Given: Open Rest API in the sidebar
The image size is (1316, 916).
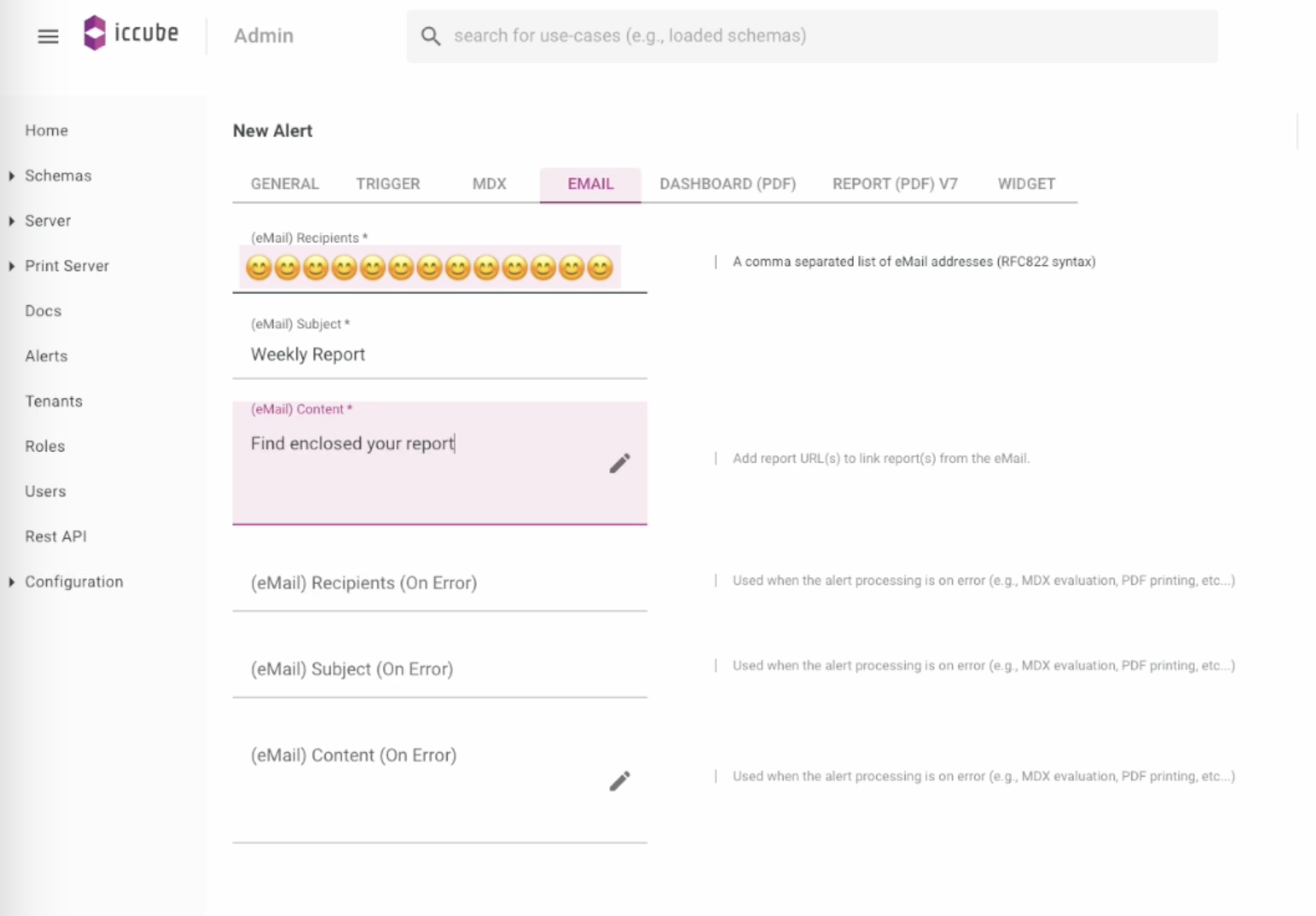Looking at the screenshot, I should click(56, 537).
